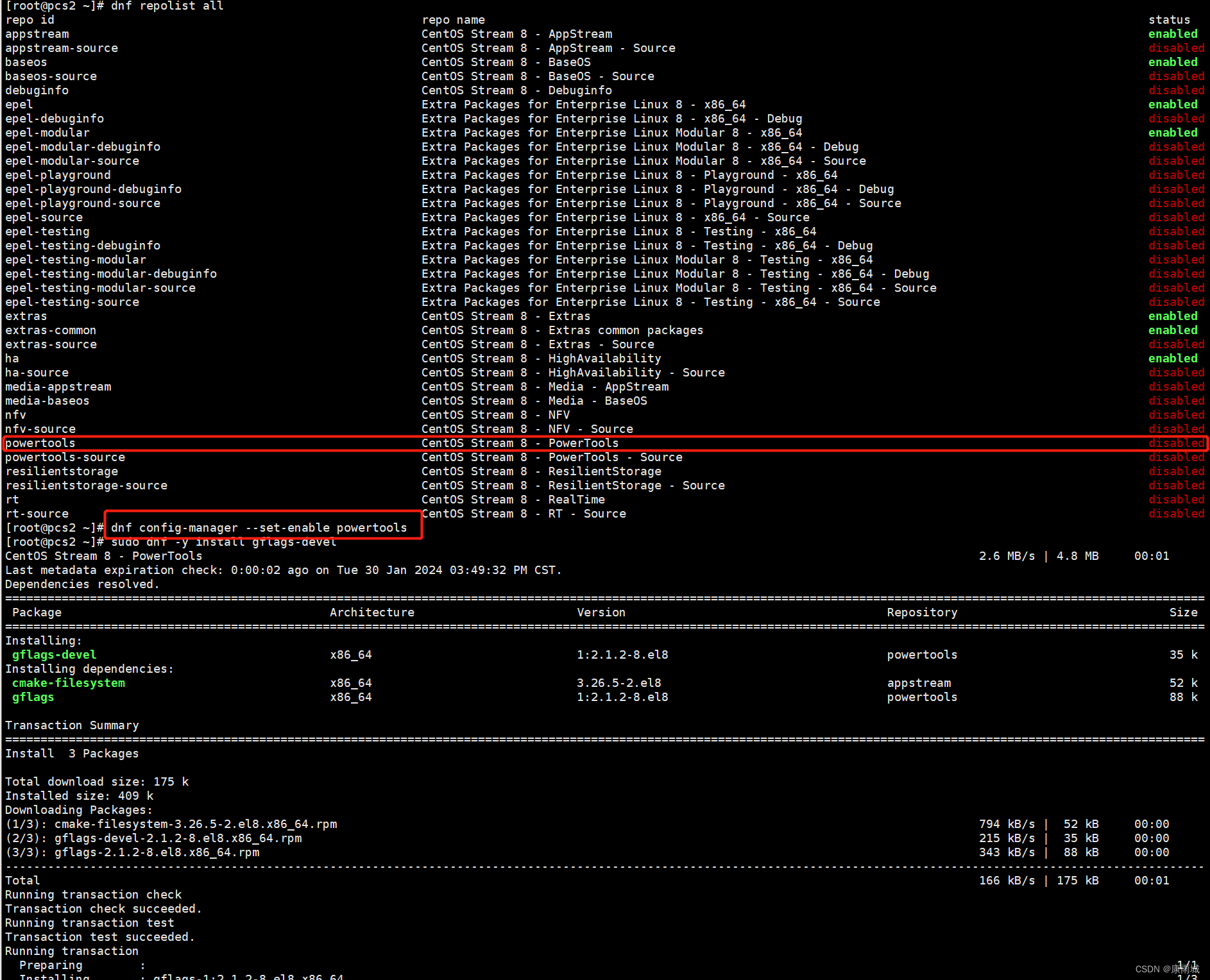Click the cmake-filesystem dependency entry
Screen dimensions: 1210x980
click(x=68, y=682)
